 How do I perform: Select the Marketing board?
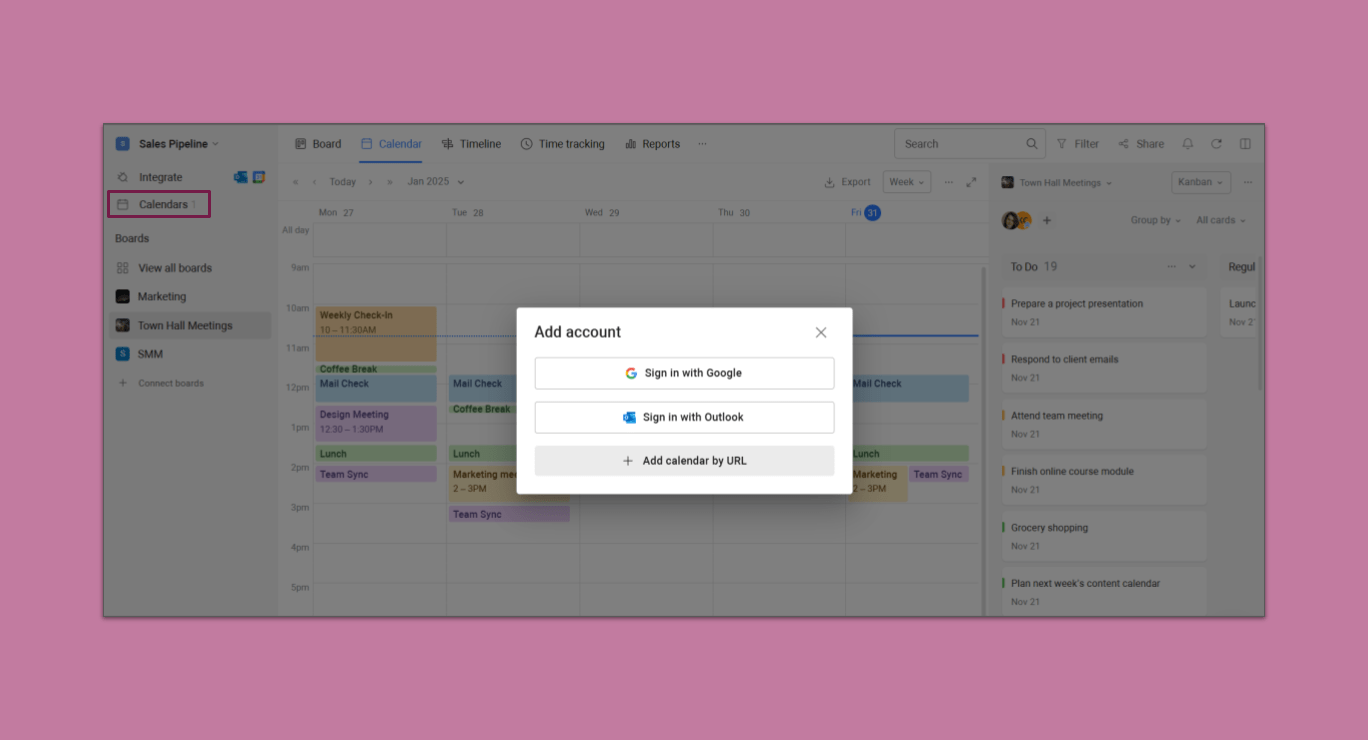point(162,297)
